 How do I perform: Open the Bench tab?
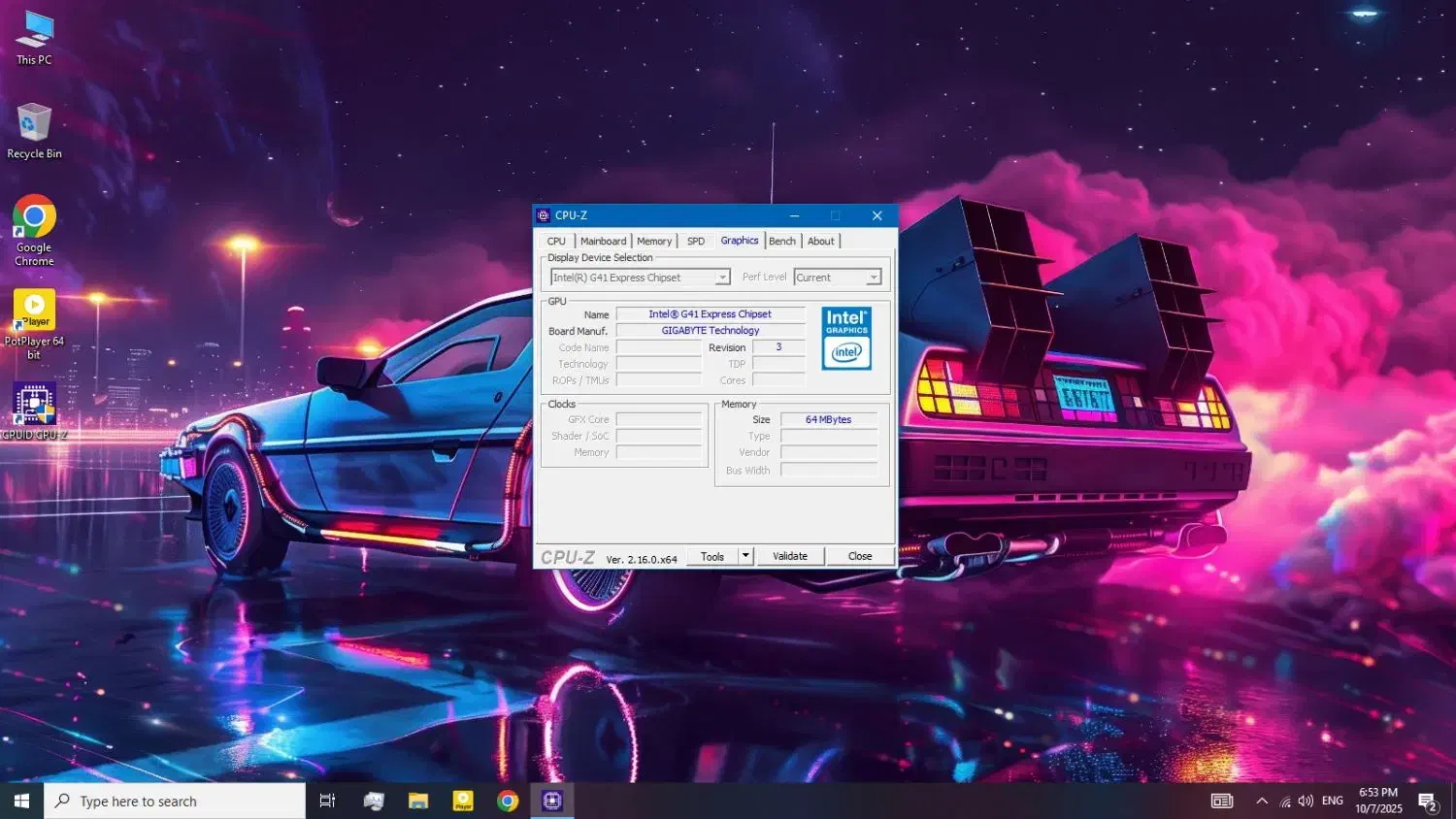pyautogui.click(x=782, y=242)
